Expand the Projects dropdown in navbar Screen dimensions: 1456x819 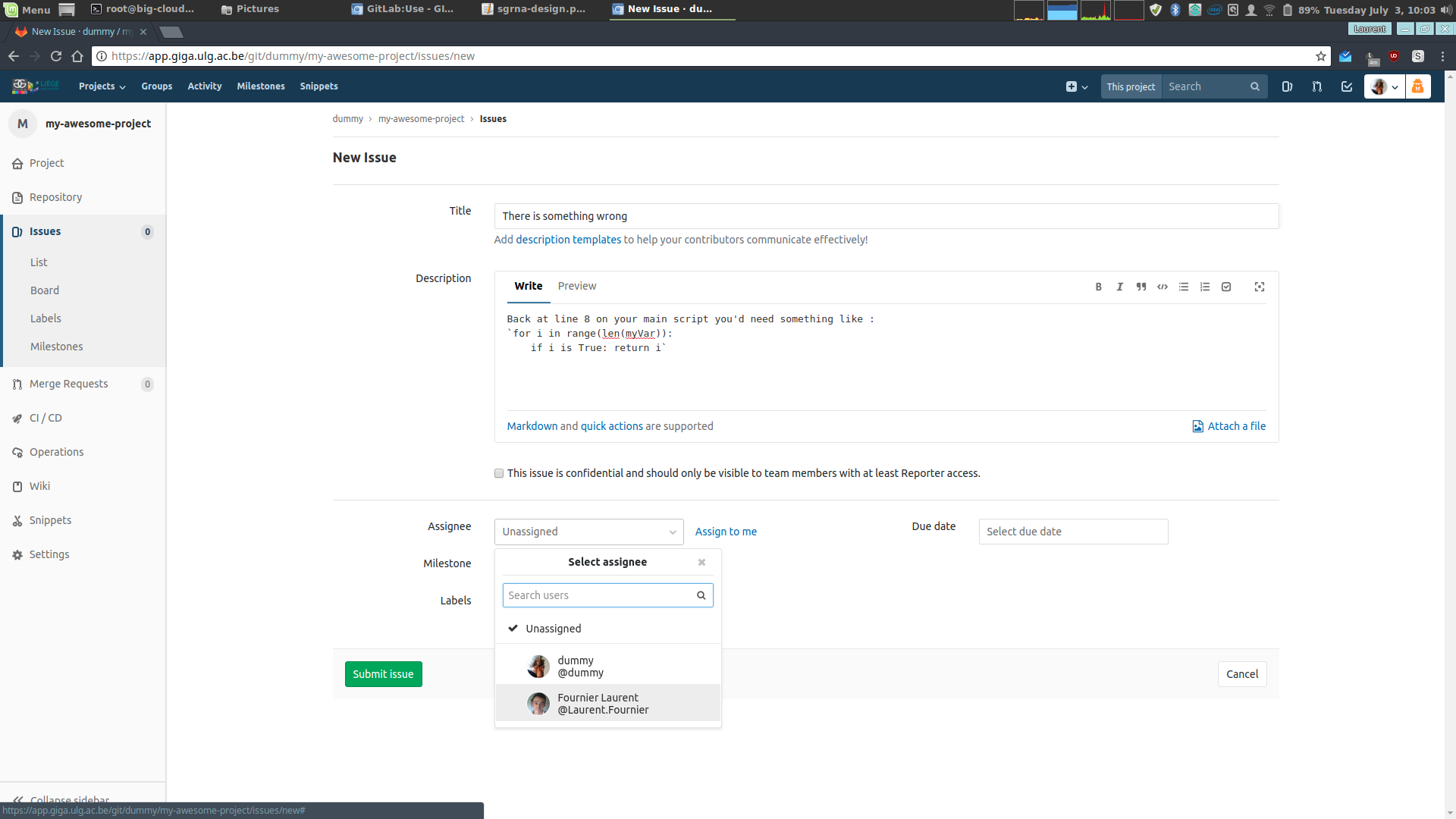(102, 86)
